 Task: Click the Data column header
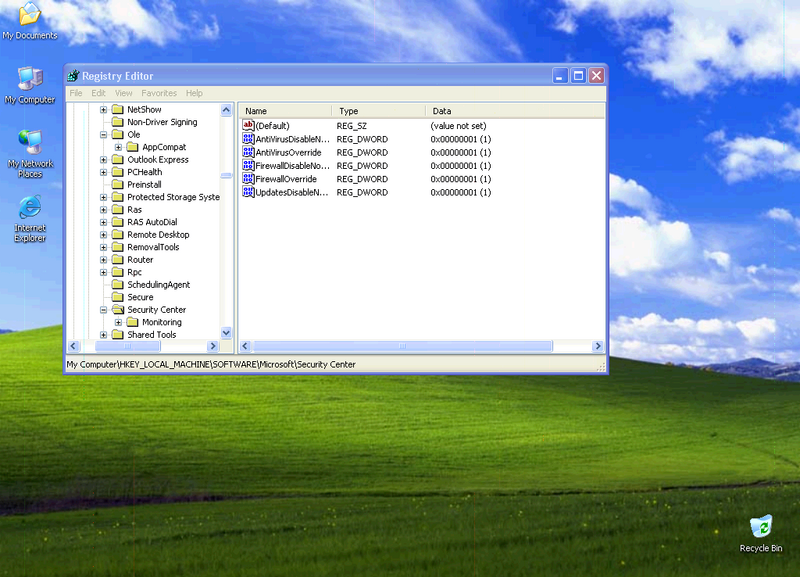pyautogui.click(x=515, y=111)
